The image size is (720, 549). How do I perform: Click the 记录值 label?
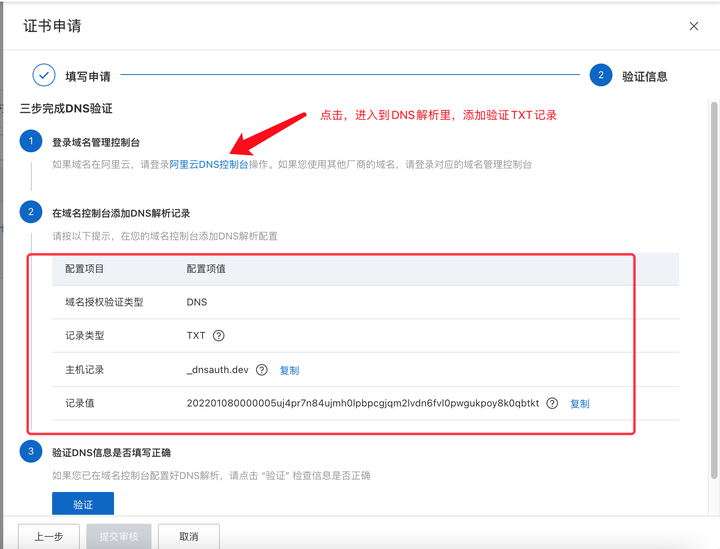tap(80, 403)
